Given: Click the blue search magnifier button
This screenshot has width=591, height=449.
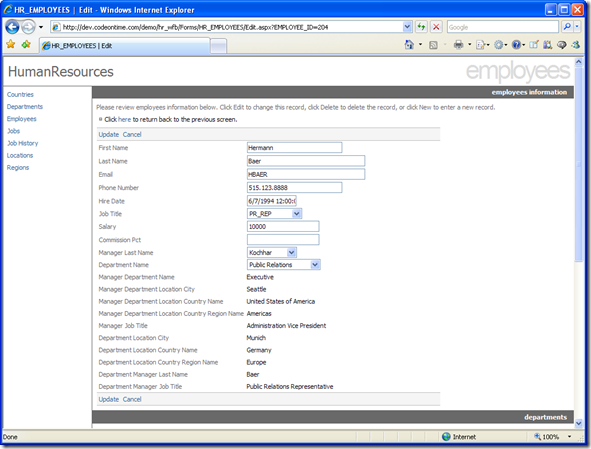Looking at the screenshot, I should pyautogui.click(x=567, y=27).
